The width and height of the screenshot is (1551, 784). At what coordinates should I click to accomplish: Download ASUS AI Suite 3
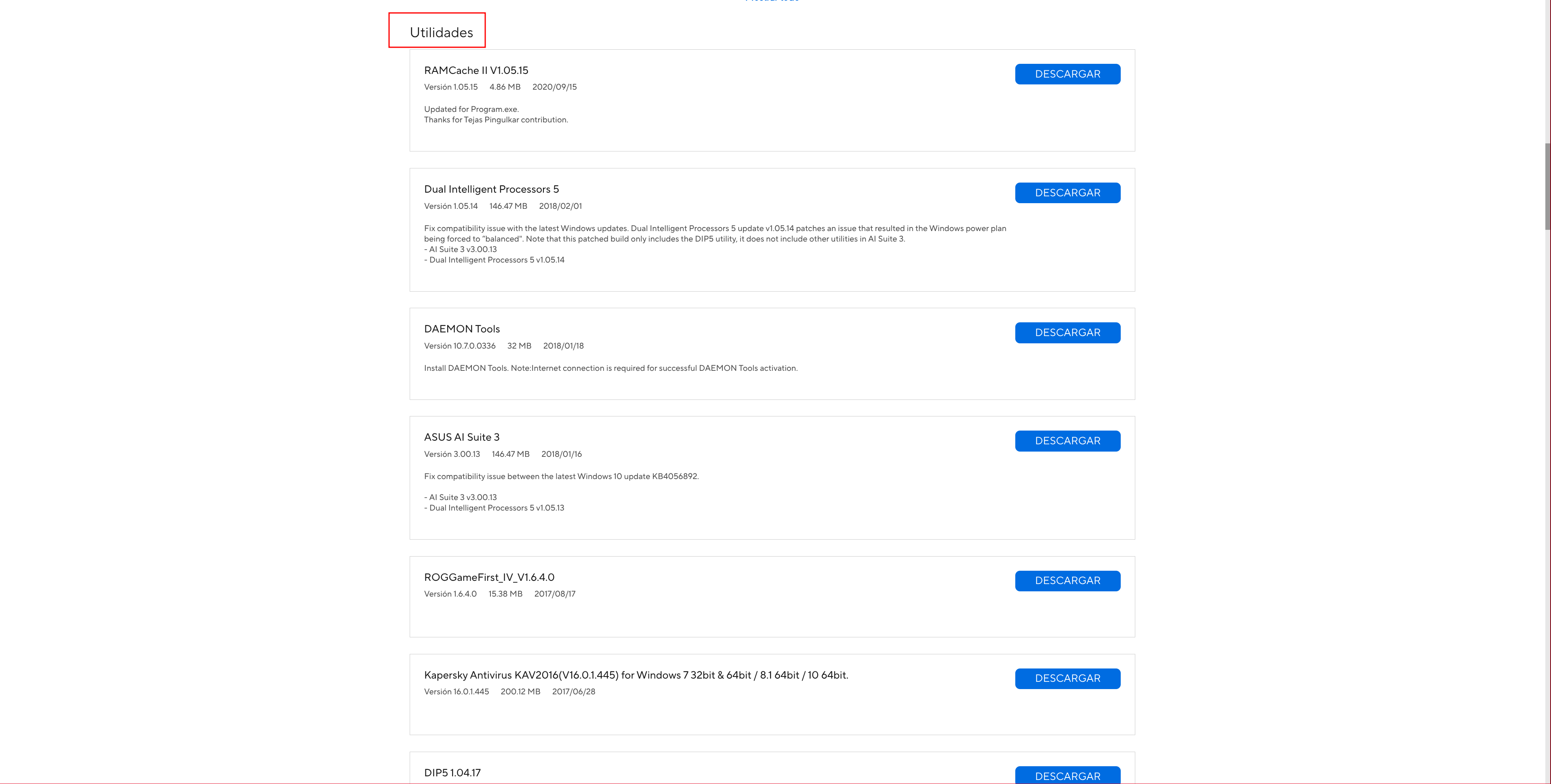click(x=1067, y=441)
